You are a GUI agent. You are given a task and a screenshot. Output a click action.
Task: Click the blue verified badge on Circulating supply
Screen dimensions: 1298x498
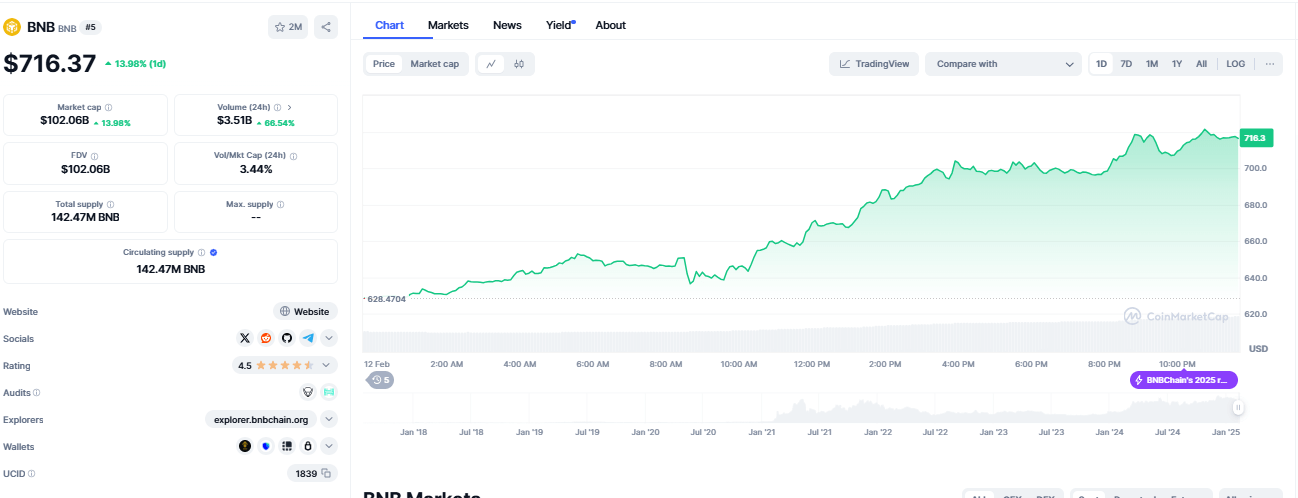pos(214,252)
